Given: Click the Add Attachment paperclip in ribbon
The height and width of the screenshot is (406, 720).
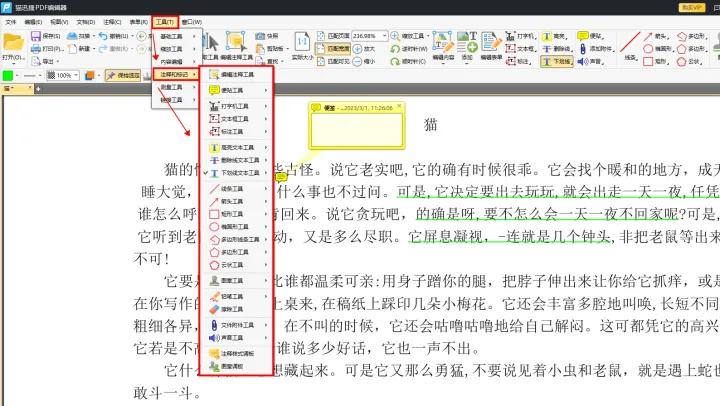Looking at the screenshot, I should 583,48.
